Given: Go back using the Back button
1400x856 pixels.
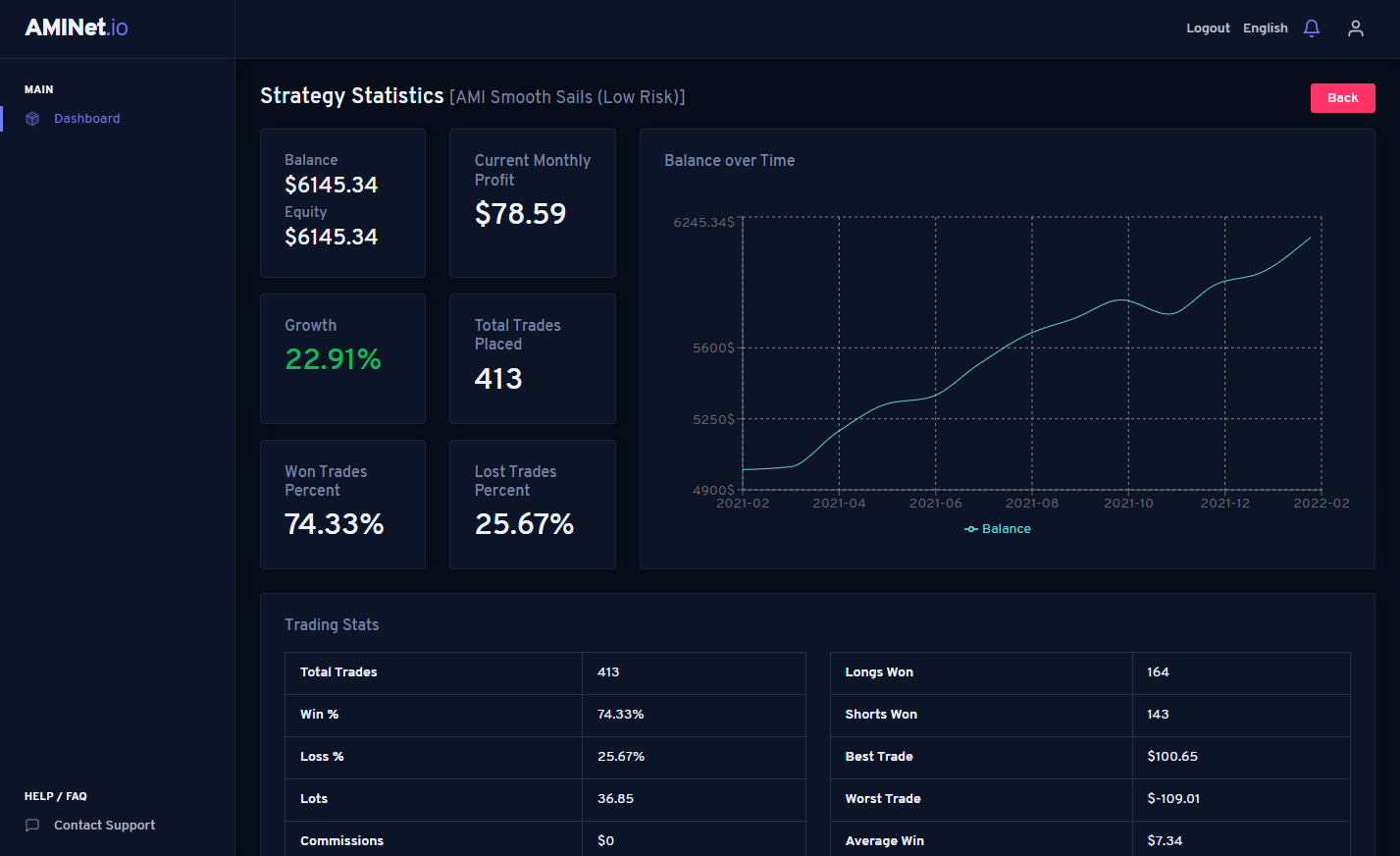Looking at the screenshot, I should point(1342,98).
